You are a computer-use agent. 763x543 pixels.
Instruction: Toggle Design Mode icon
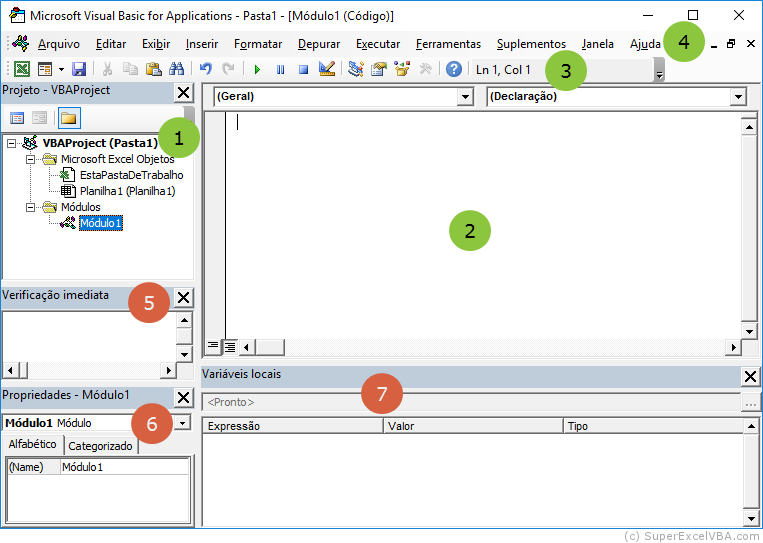pyautogui.click(x=327, y=69)
